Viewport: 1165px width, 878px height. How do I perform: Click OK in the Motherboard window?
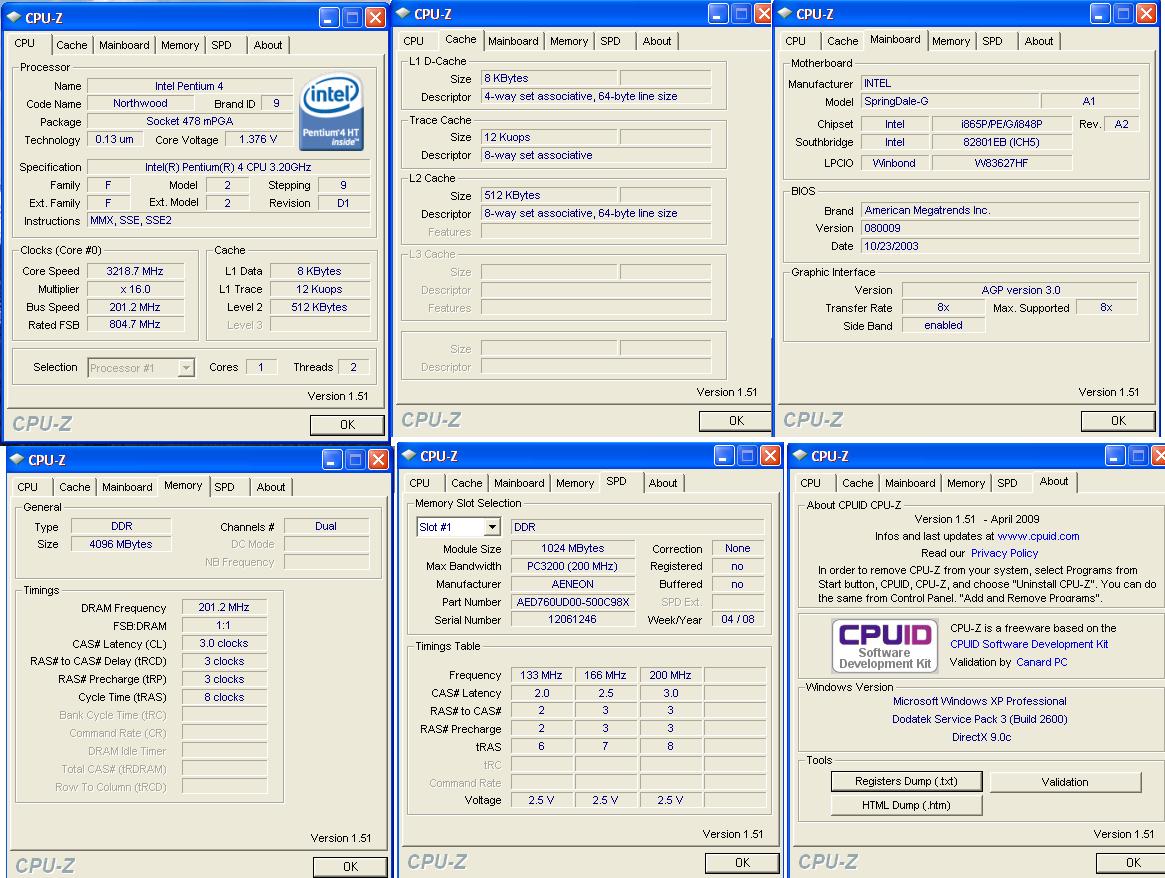pos(1118,421)
